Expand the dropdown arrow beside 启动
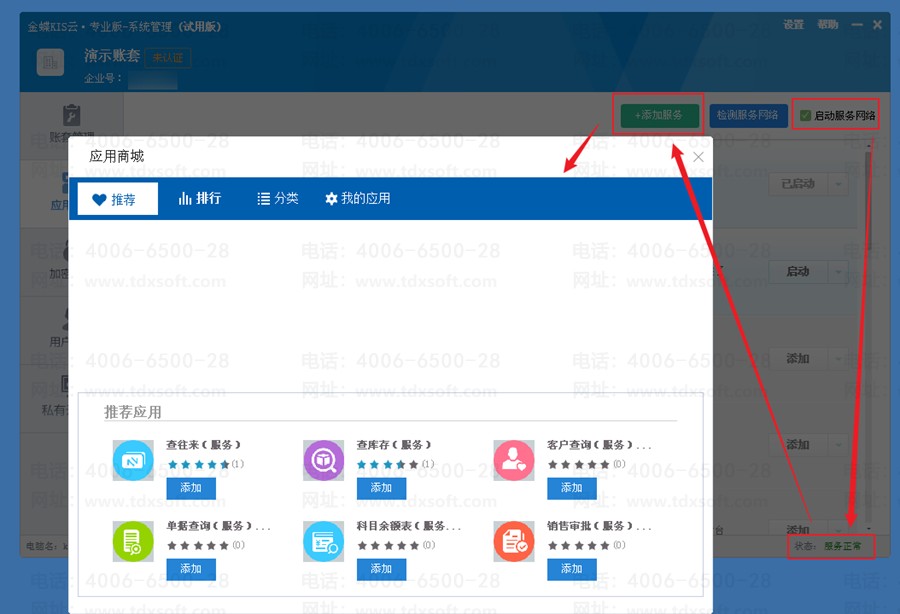Screen dimensions: 900x614 click(x=839, y=271)
